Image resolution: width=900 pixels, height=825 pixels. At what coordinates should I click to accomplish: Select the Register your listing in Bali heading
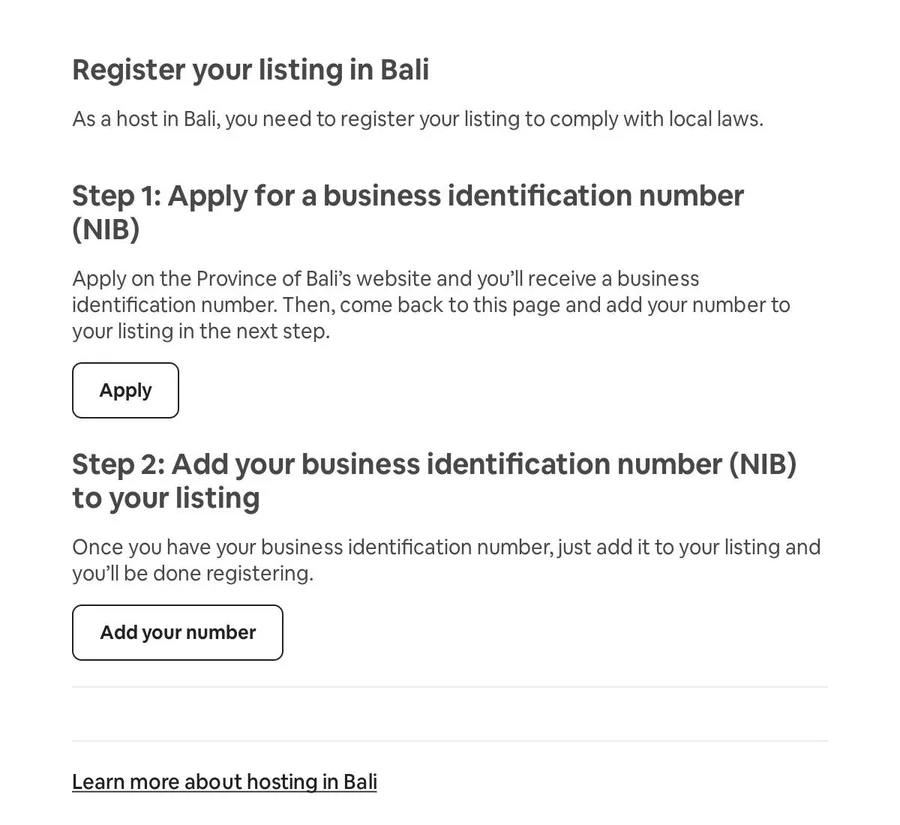pos(250,70)
